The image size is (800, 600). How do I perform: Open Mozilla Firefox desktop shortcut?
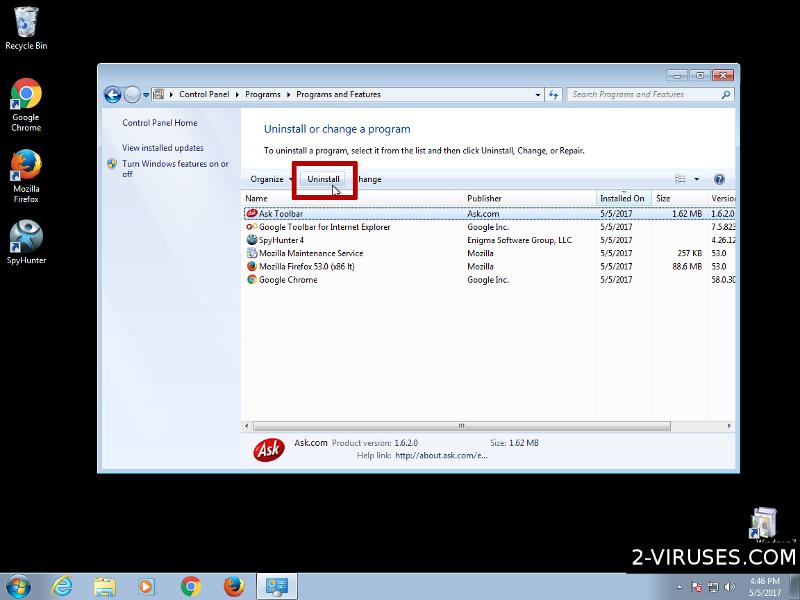[x=26, y=175]
